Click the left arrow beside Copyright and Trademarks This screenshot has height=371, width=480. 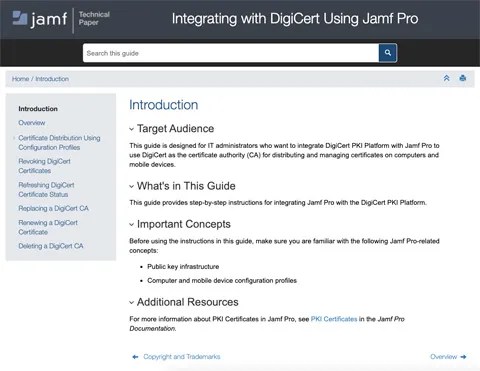pos(135,357)
